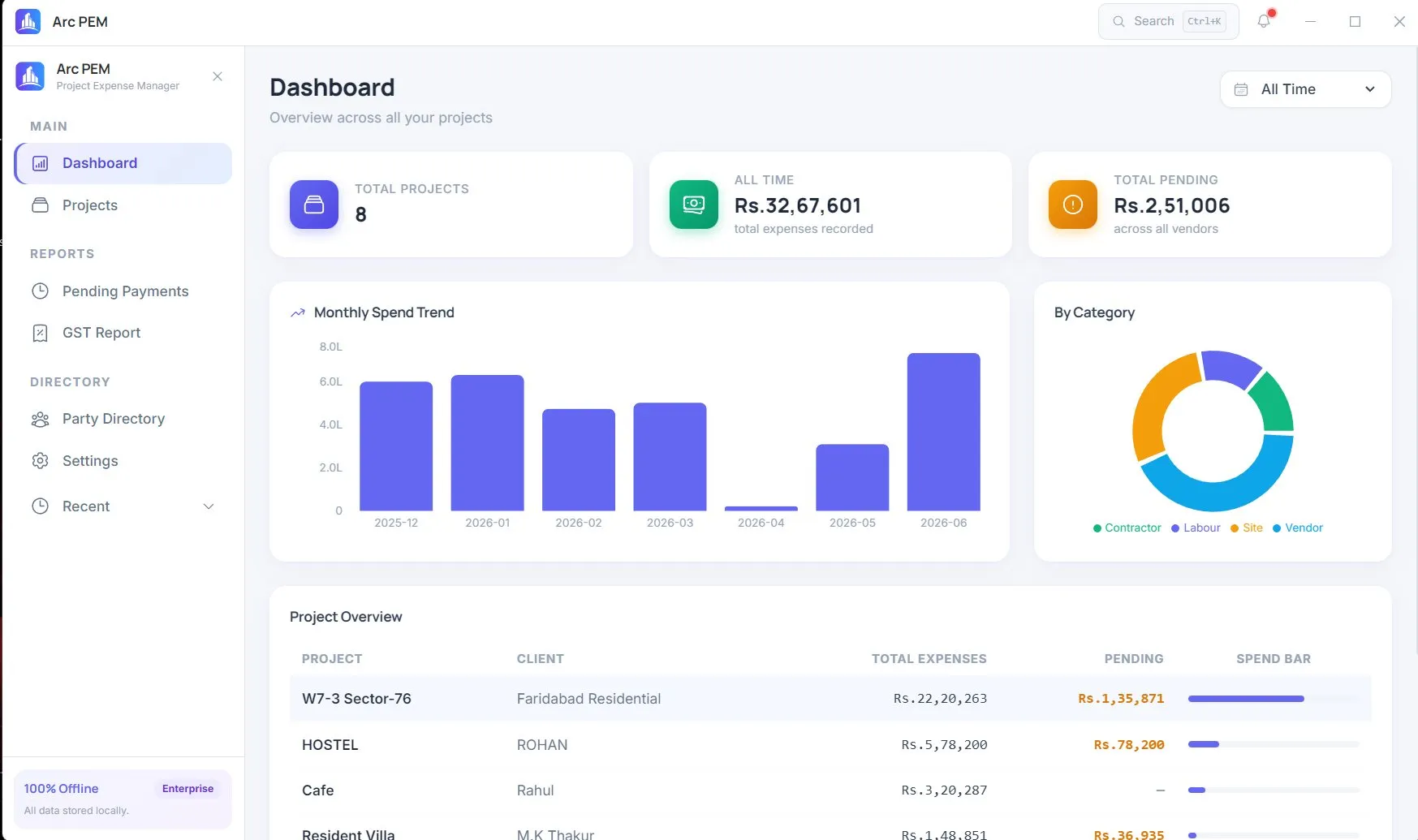This screenshot has height=840, width=1418.
Task: Open Party Directory
Action: (x=123, y=419)
